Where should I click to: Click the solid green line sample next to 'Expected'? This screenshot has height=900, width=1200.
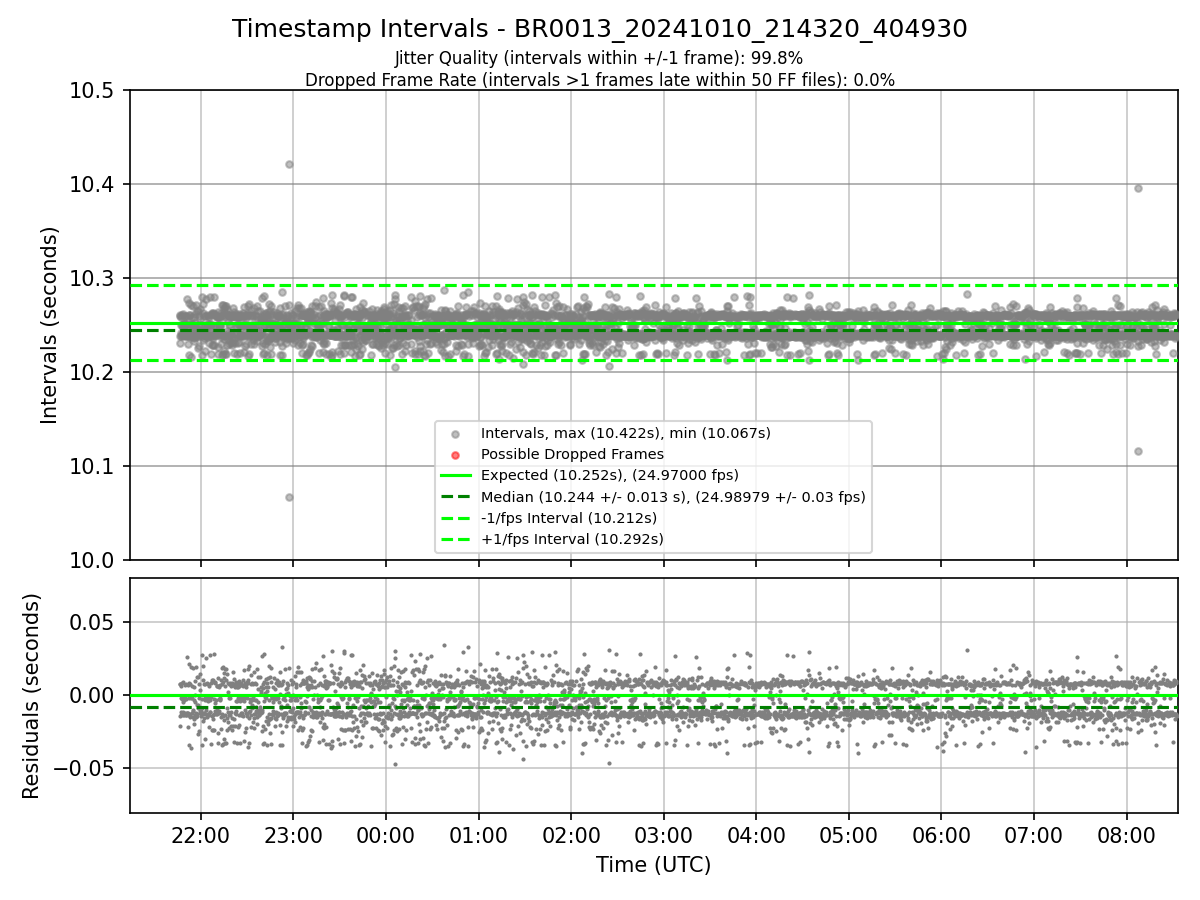click(x=455, y=475)
